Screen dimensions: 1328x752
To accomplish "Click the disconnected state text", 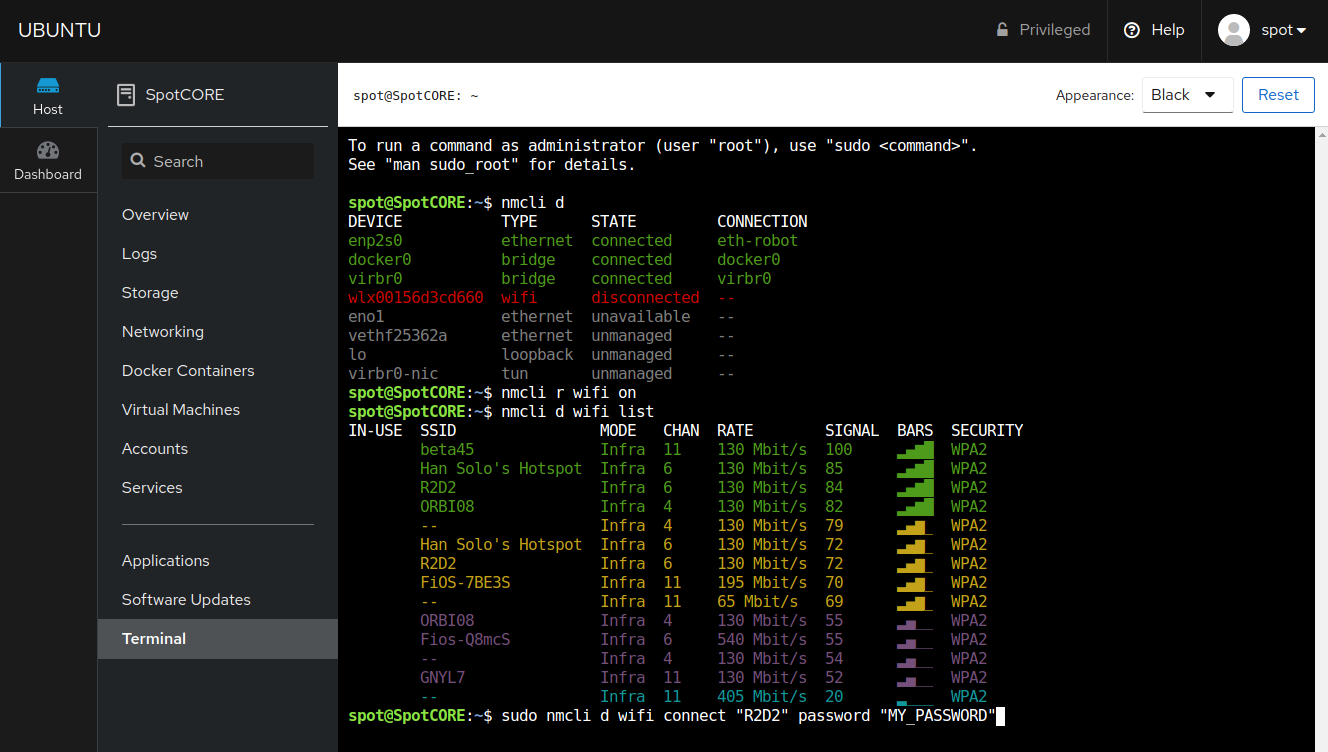I will pyautogui.click(x=645, y=298).
